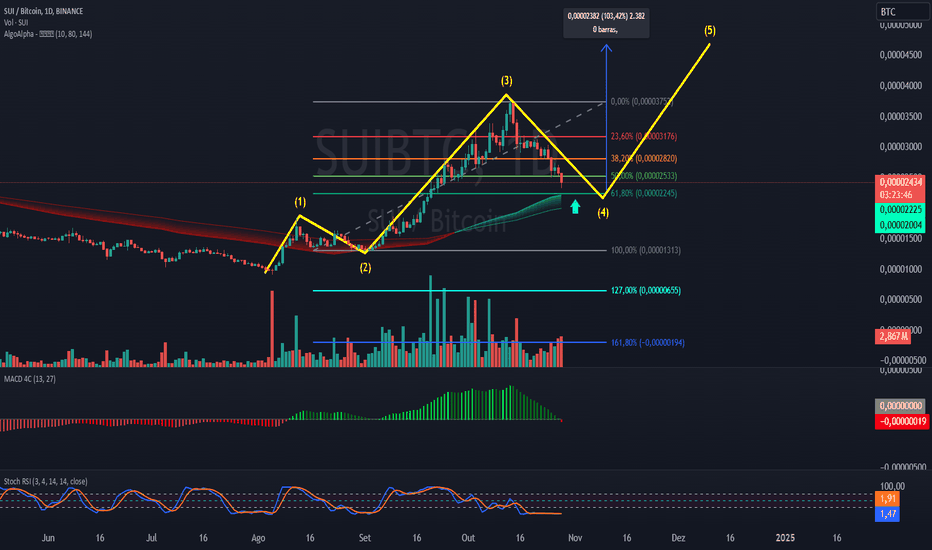Click the current price label 0,00002434

coord(900,182)
